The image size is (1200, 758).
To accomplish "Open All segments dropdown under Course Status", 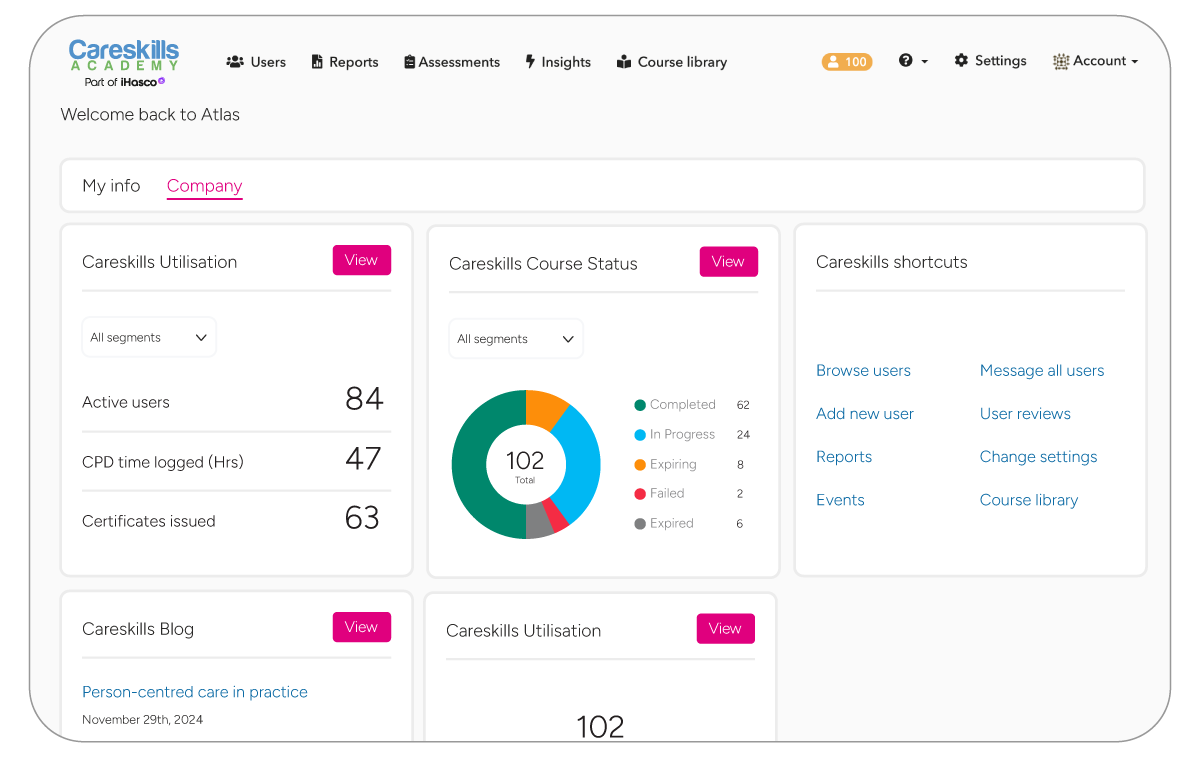I will tap(516, 339).
